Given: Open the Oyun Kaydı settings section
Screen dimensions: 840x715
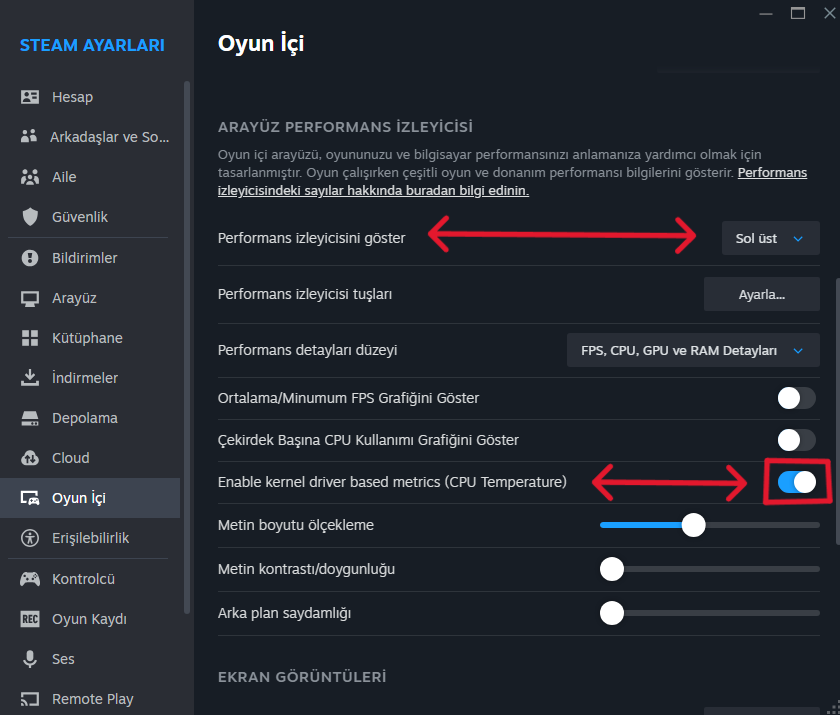Looking at the screenshot, I should pos(90,619).
